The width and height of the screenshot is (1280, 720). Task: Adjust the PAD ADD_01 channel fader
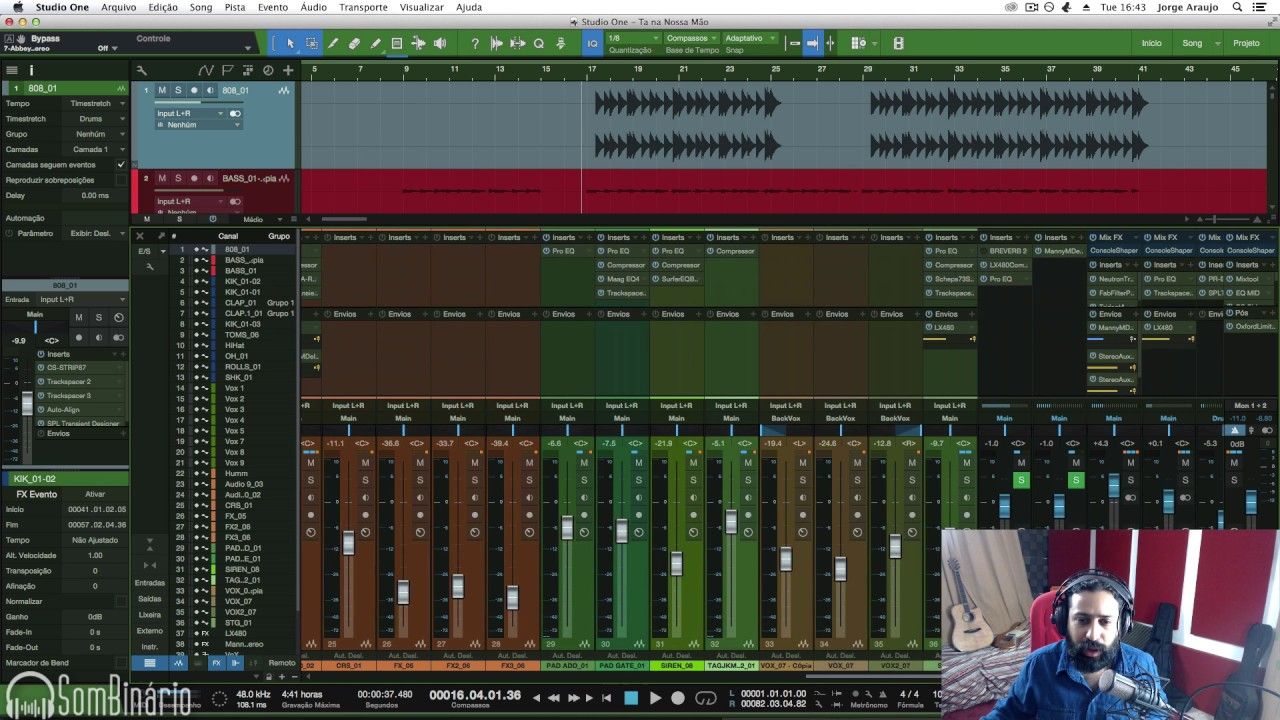(567, 527)
